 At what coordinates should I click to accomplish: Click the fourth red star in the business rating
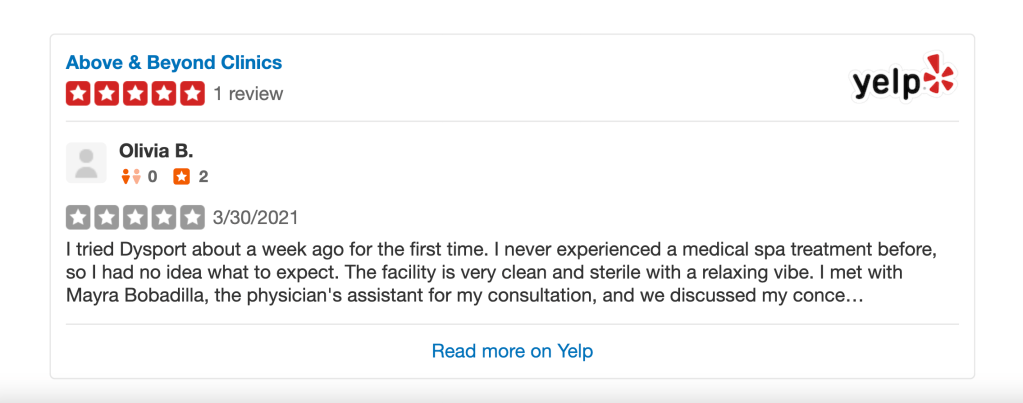point(164,94)
